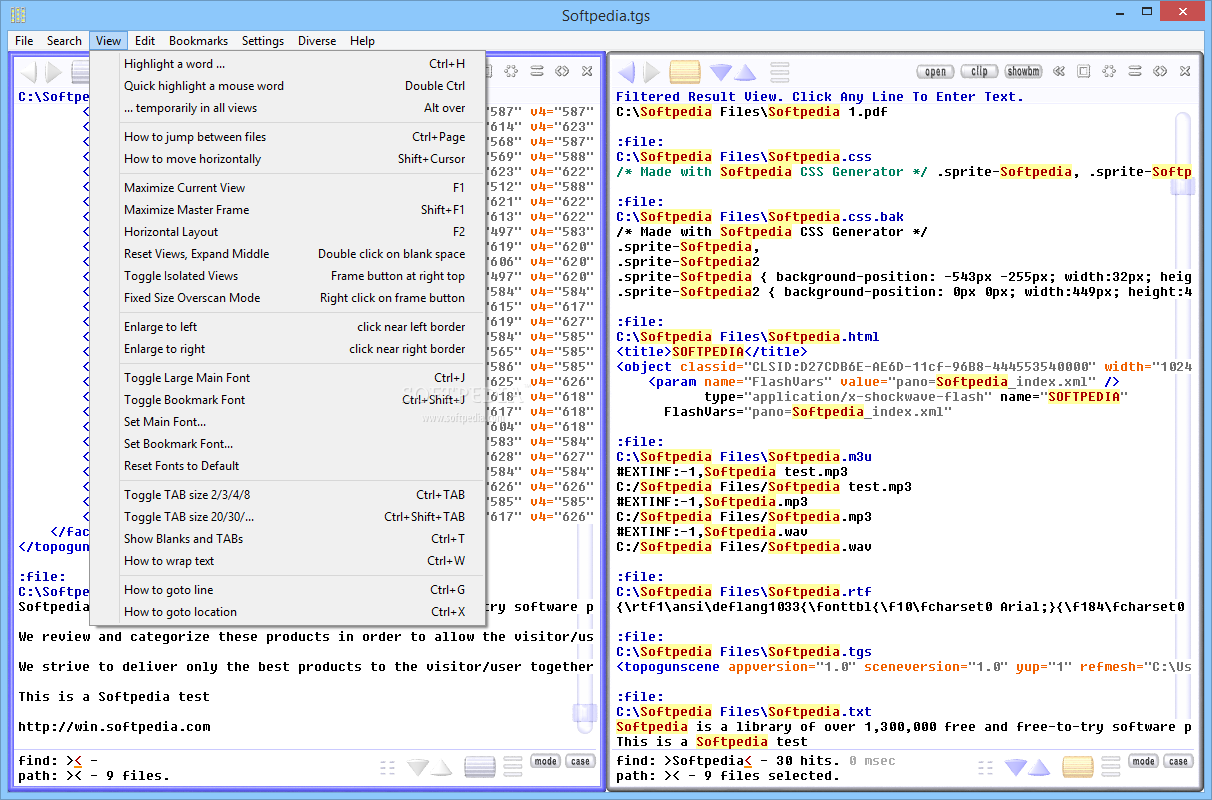Click line 'http://win.softpedia.com' in left view

[x=114, y=727]
